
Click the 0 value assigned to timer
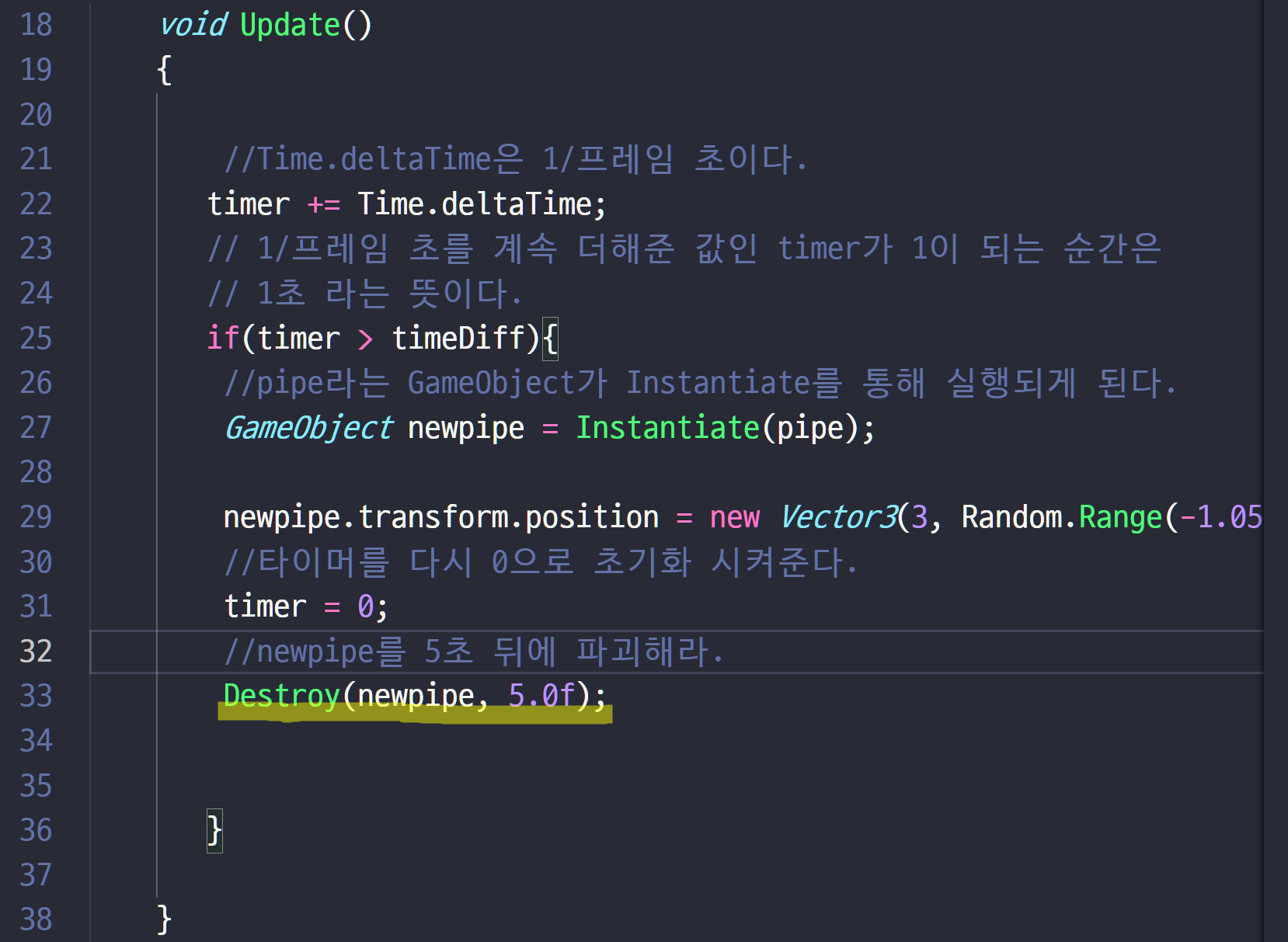(x=365, y=607)
